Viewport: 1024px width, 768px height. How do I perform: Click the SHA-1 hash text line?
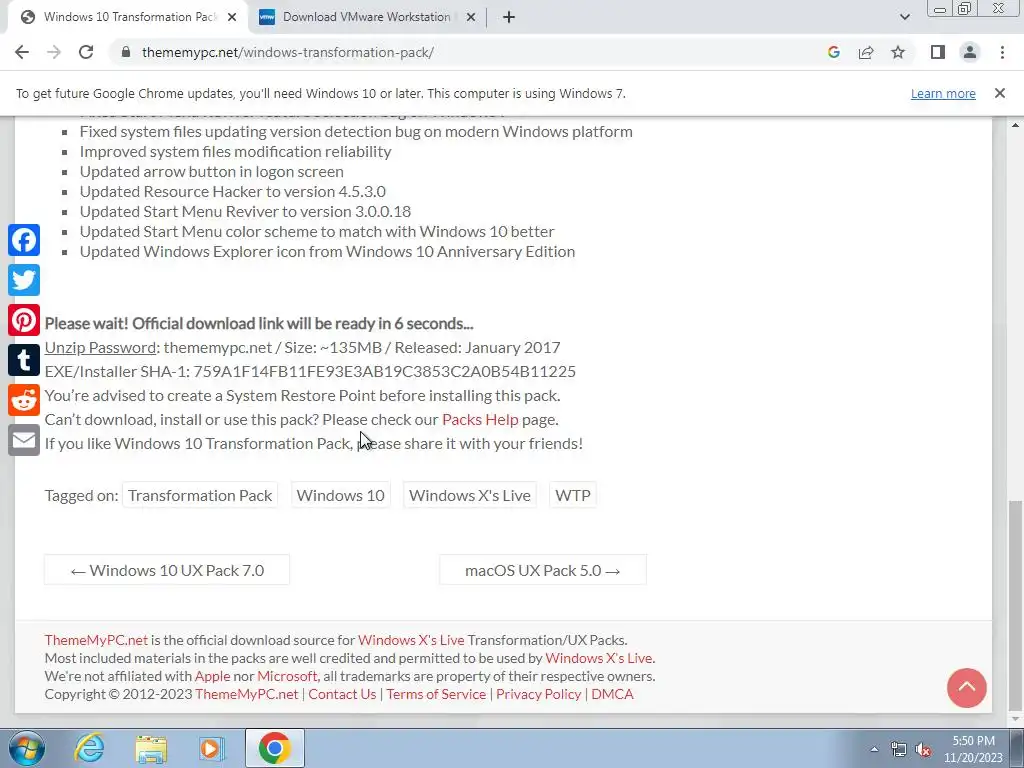point(310,372)
